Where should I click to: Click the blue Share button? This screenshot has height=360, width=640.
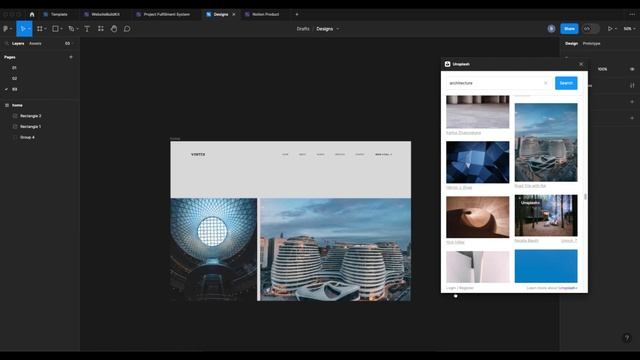point(569,29)
